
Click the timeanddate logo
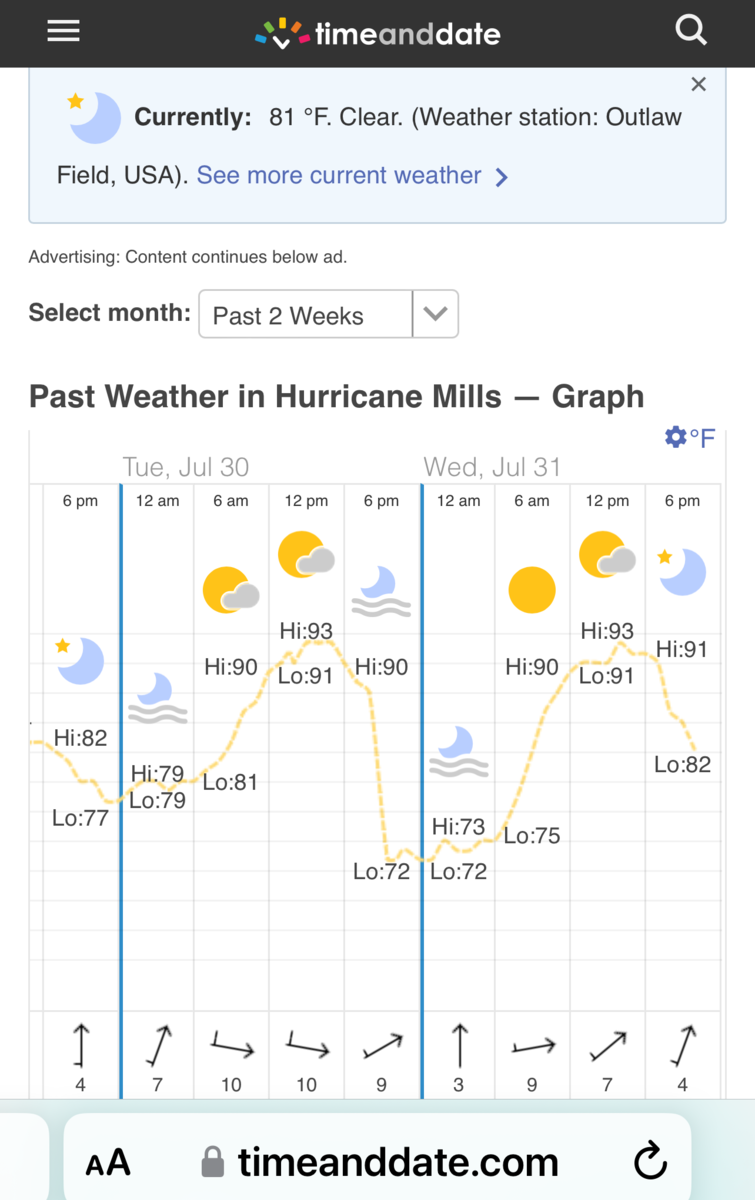click(378, 34)
